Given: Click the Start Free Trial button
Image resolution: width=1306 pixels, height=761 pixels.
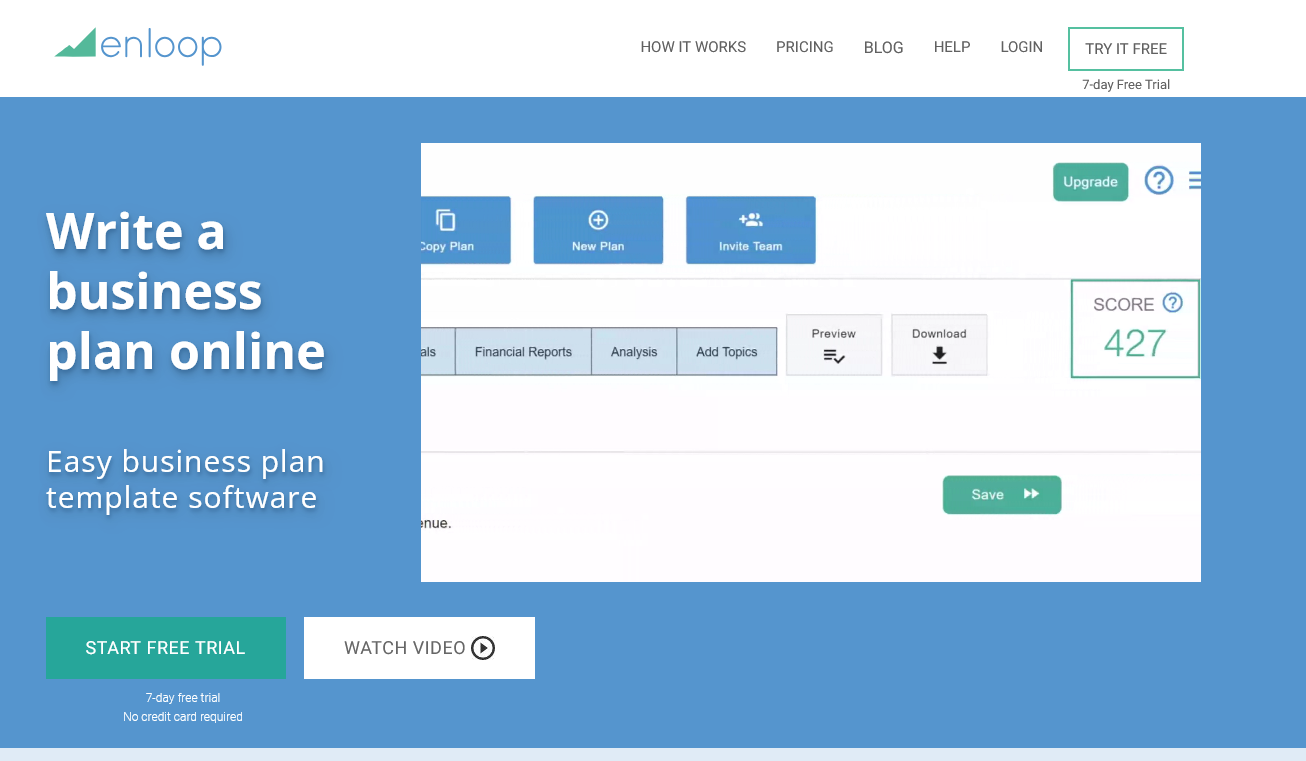Looking at the screenshot, I should pyautogui.click(x=166, y=648).
